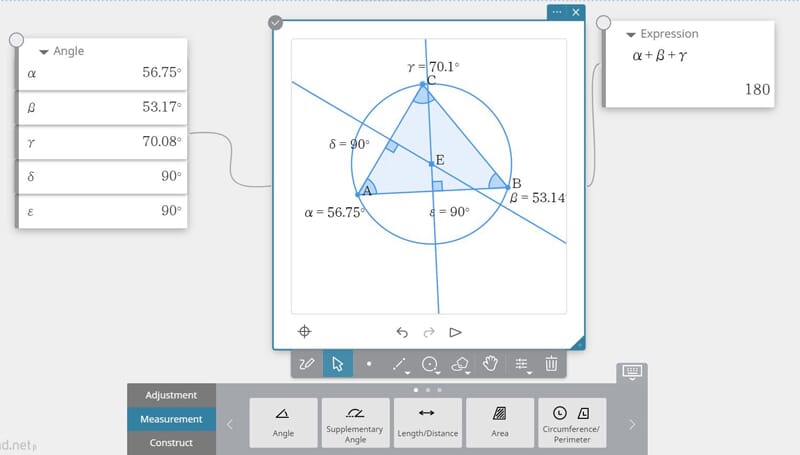Toggle the on-screen keyboard icon

click(x=632, y=372)
